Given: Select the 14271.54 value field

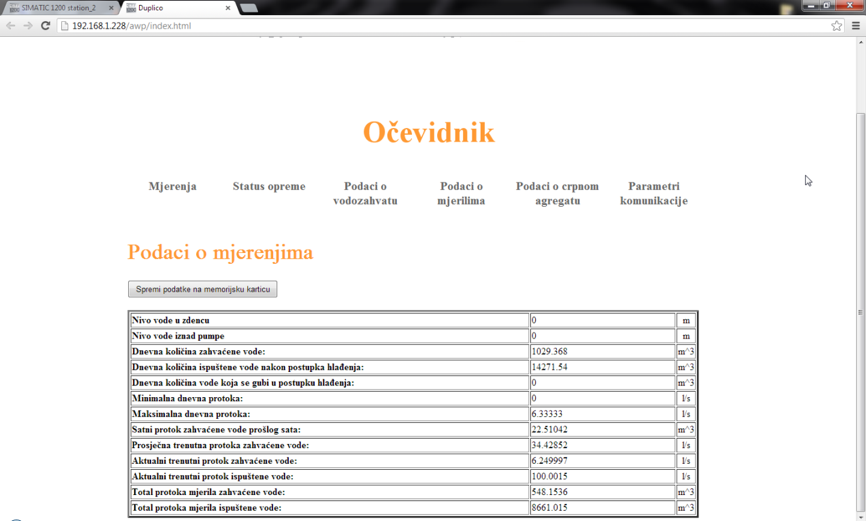Looking at the screenshot, I should (602, 367).
